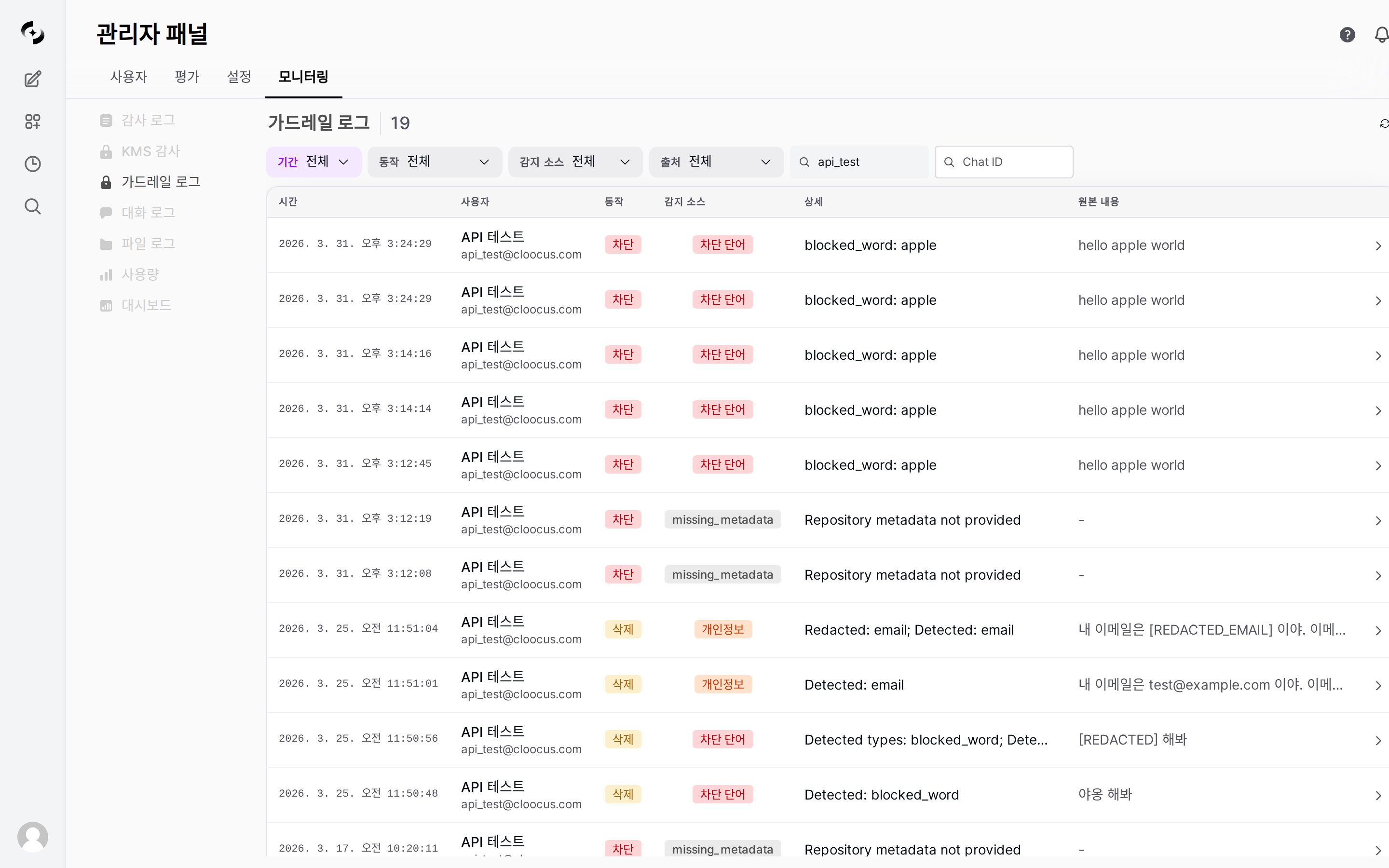Click the 감사 로그 document icon

tap(106, 121)
